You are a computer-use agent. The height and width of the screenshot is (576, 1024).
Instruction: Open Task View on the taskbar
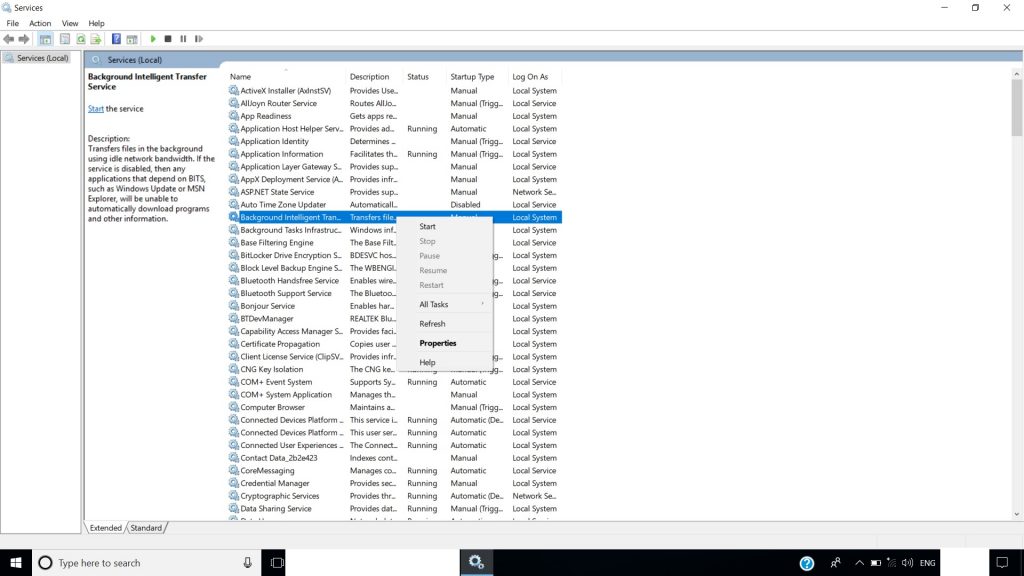[x=277, y=562]
